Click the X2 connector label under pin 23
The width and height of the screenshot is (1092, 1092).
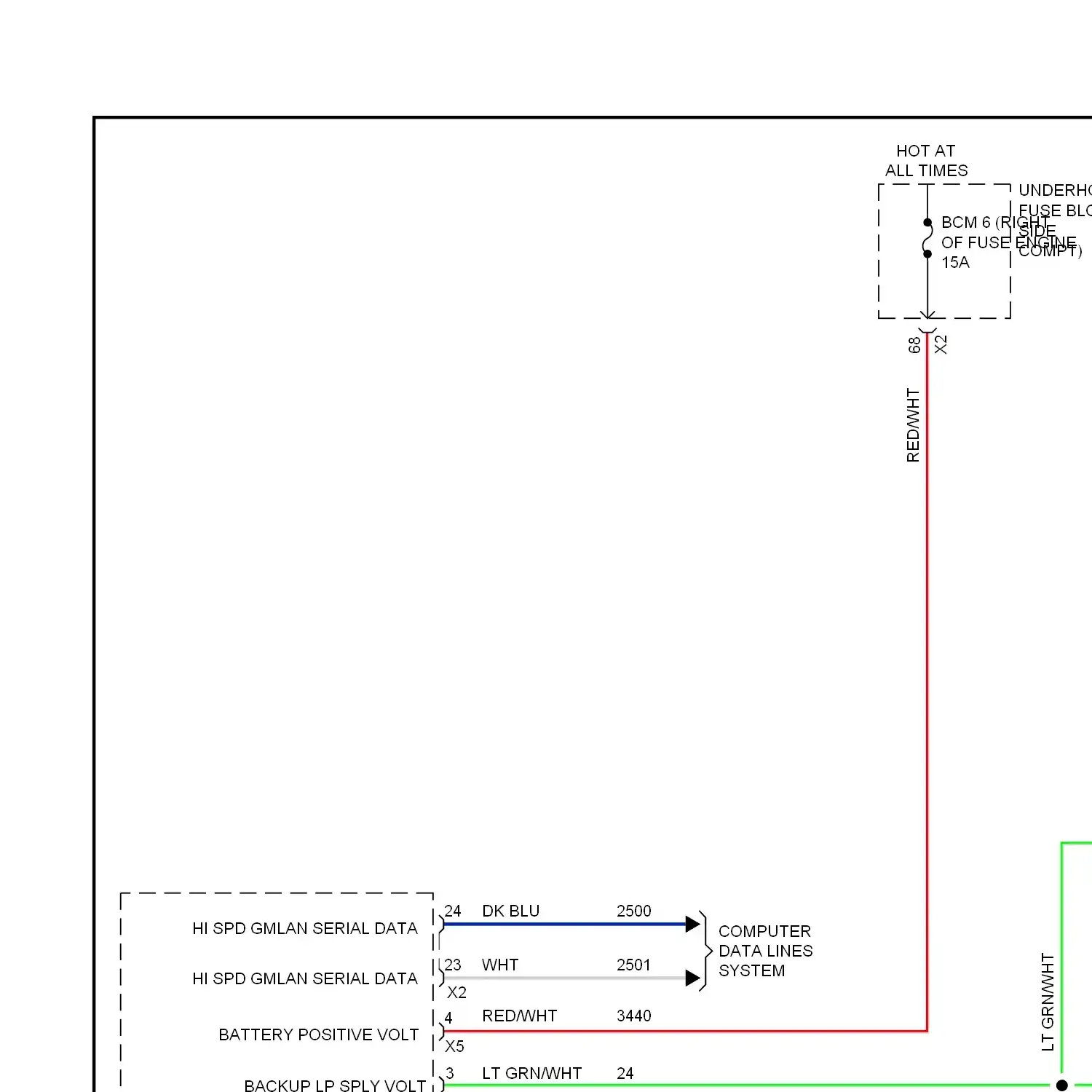pos(456,993)
